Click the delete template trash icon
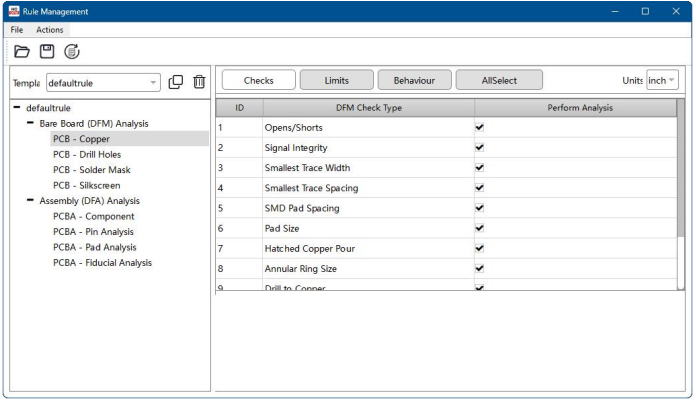696x401 pixels. (199, 82)
